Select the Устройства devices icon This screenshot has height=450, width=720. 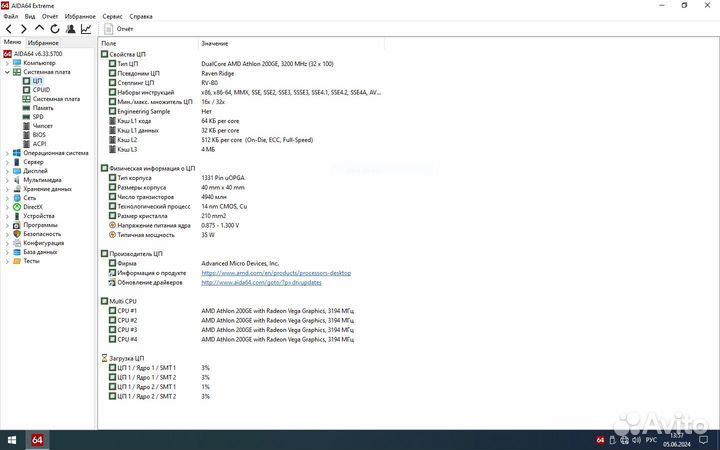click(x=17, y=216)
